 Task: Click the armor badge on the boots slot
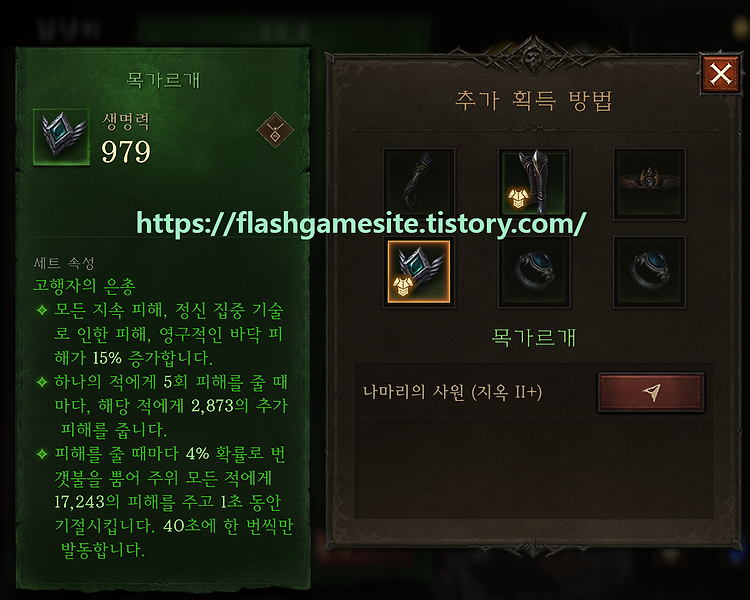click(x=518, y=198)
